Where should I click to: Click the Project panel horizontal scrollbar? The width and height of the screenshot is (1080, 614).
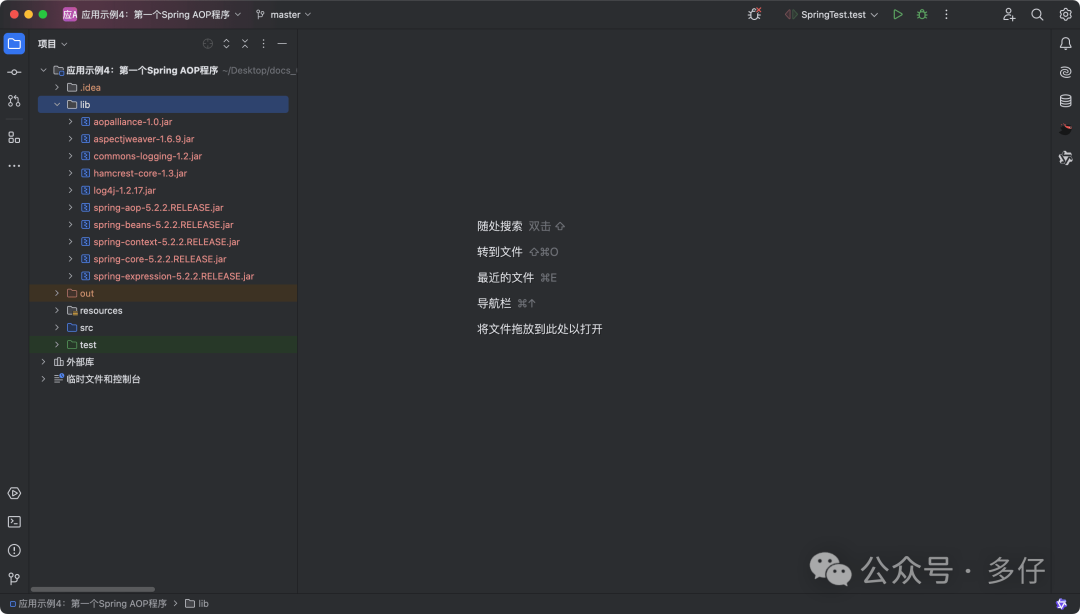[93, 589]
